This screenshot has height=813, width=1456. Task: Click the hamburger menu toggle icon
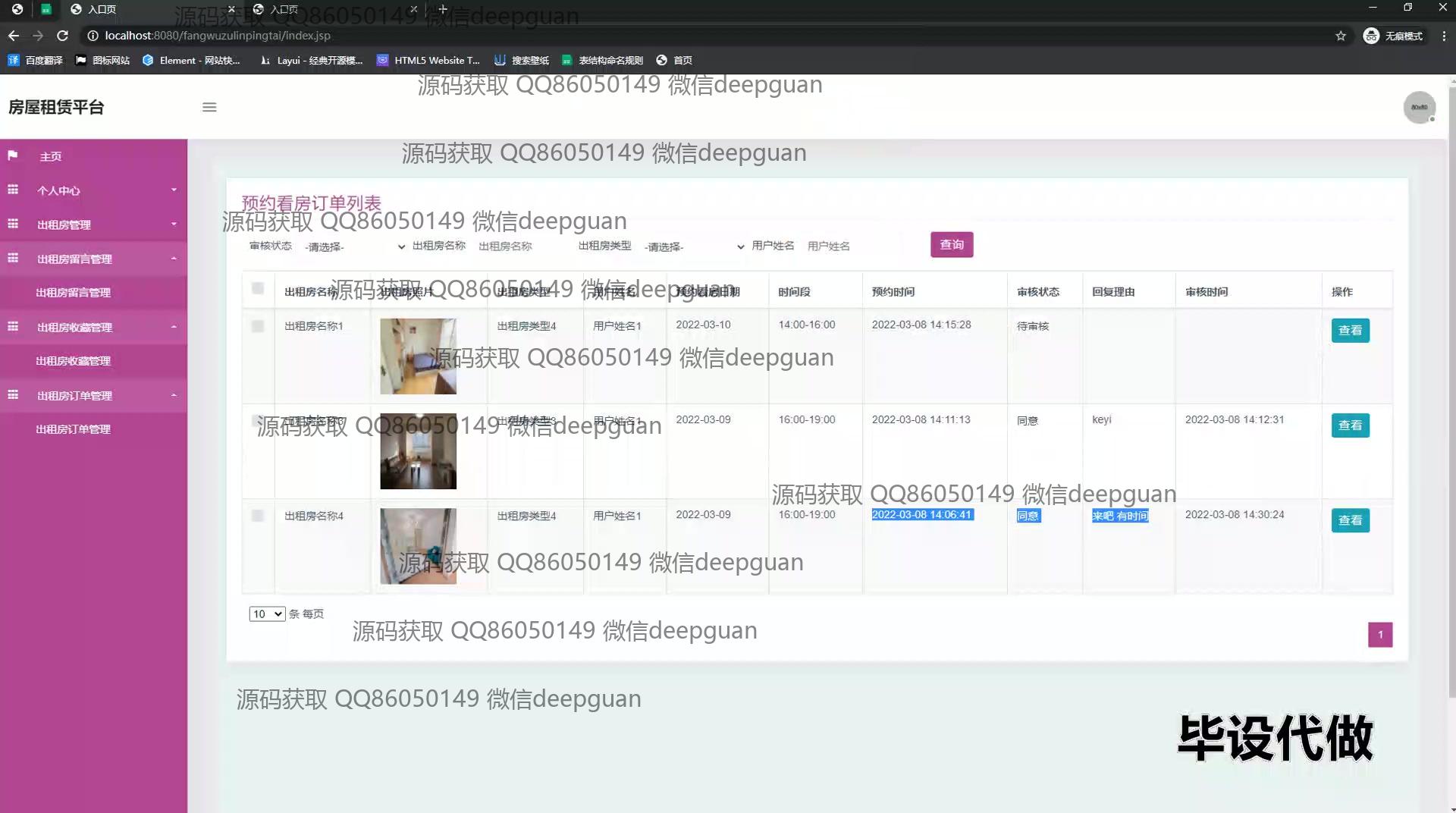[x=209, y=108]
